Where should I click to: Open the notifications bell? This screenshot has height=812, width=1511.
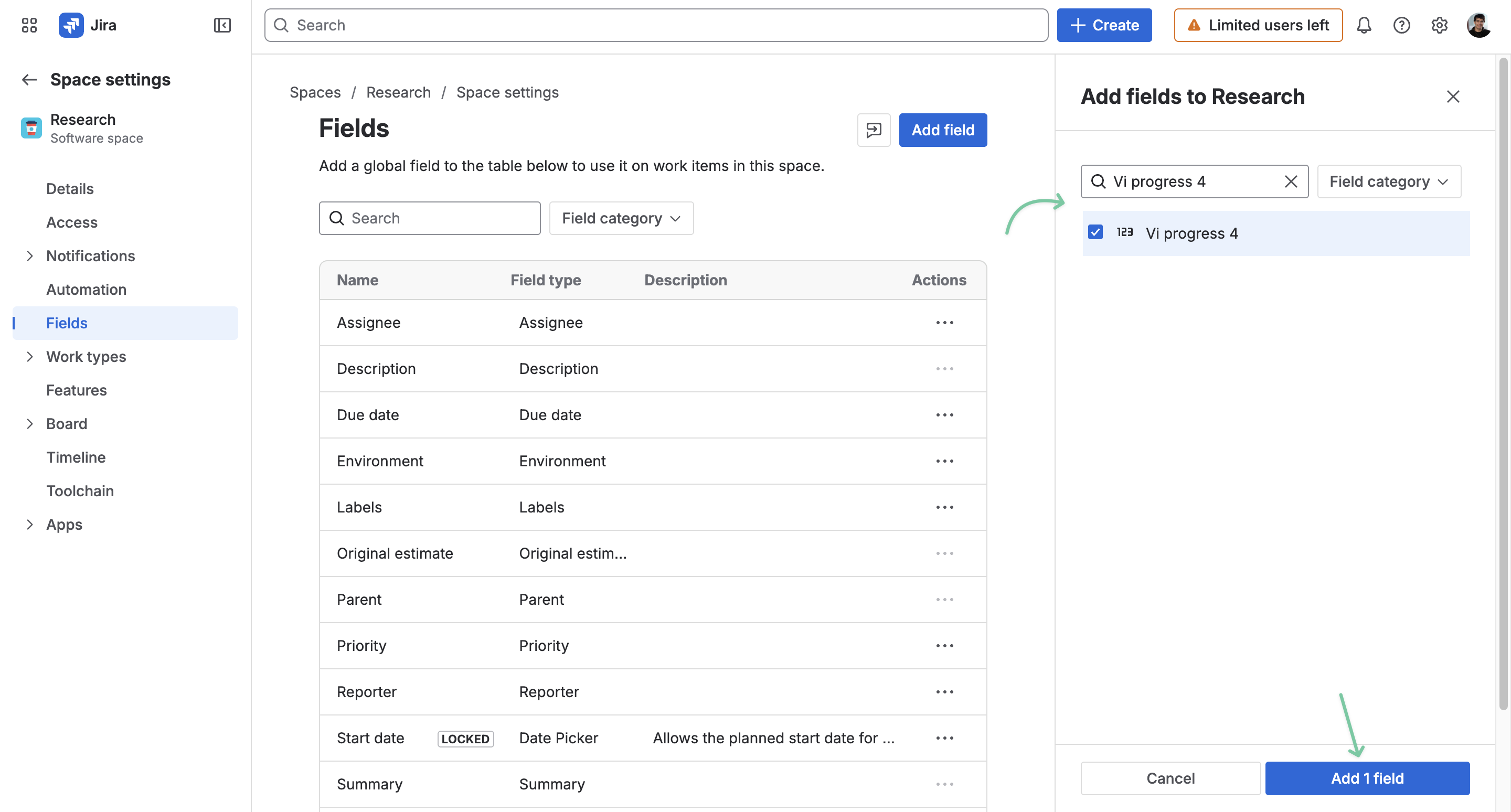tap(1364, 25)
